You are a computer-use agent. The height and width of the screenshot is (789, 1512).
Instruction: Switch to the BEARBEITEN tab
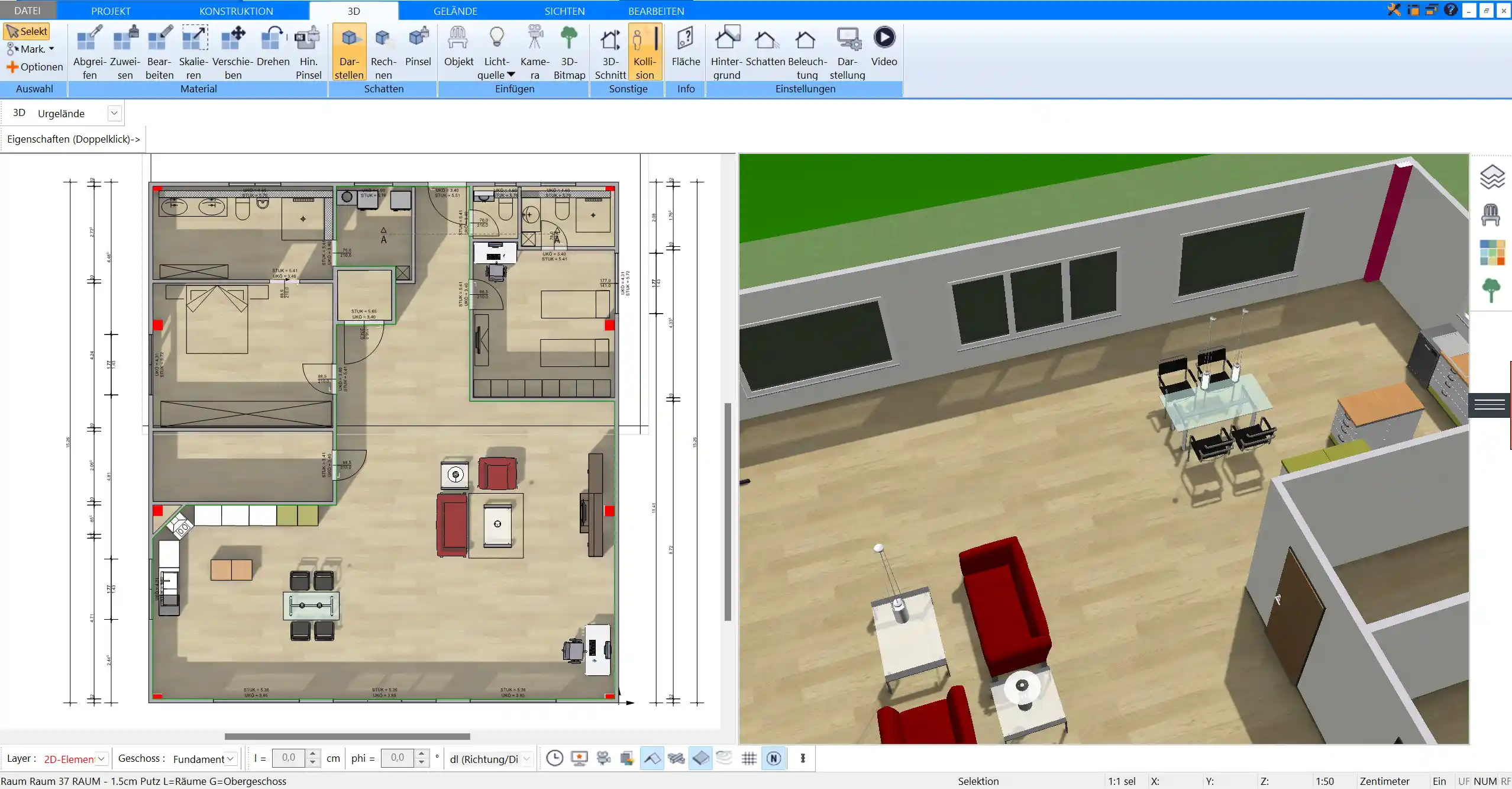coord(656,11)
